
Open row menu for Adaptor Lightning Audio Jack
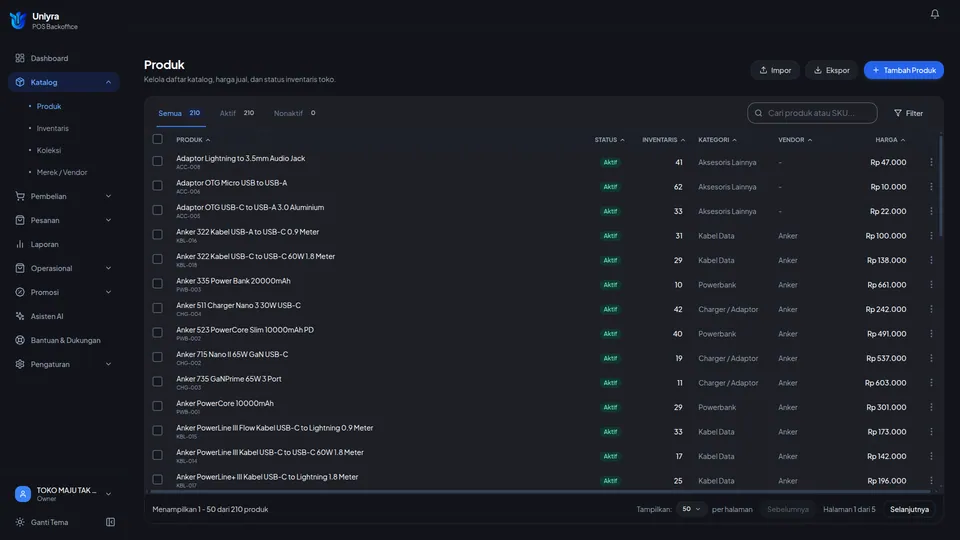pyautogui.click(x=931, y=162)
